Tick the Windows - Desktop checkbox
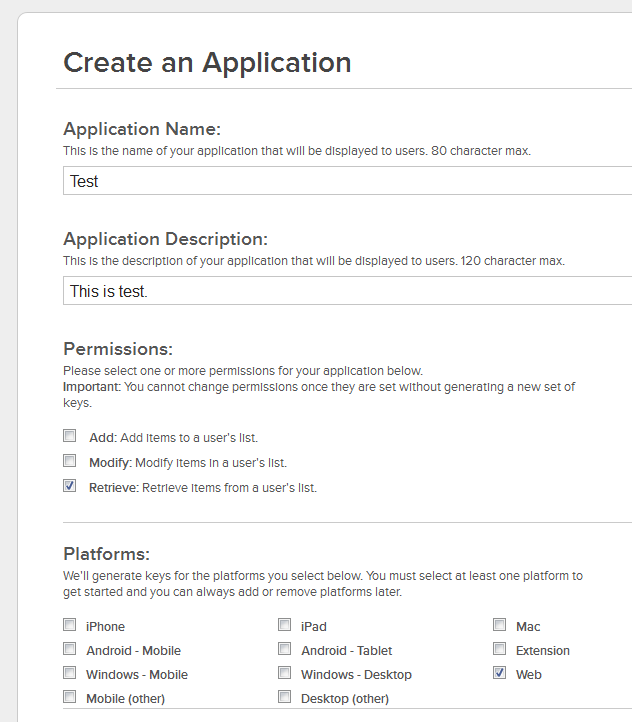Screen dimensions: 632x722 click(x=284, y=673)
